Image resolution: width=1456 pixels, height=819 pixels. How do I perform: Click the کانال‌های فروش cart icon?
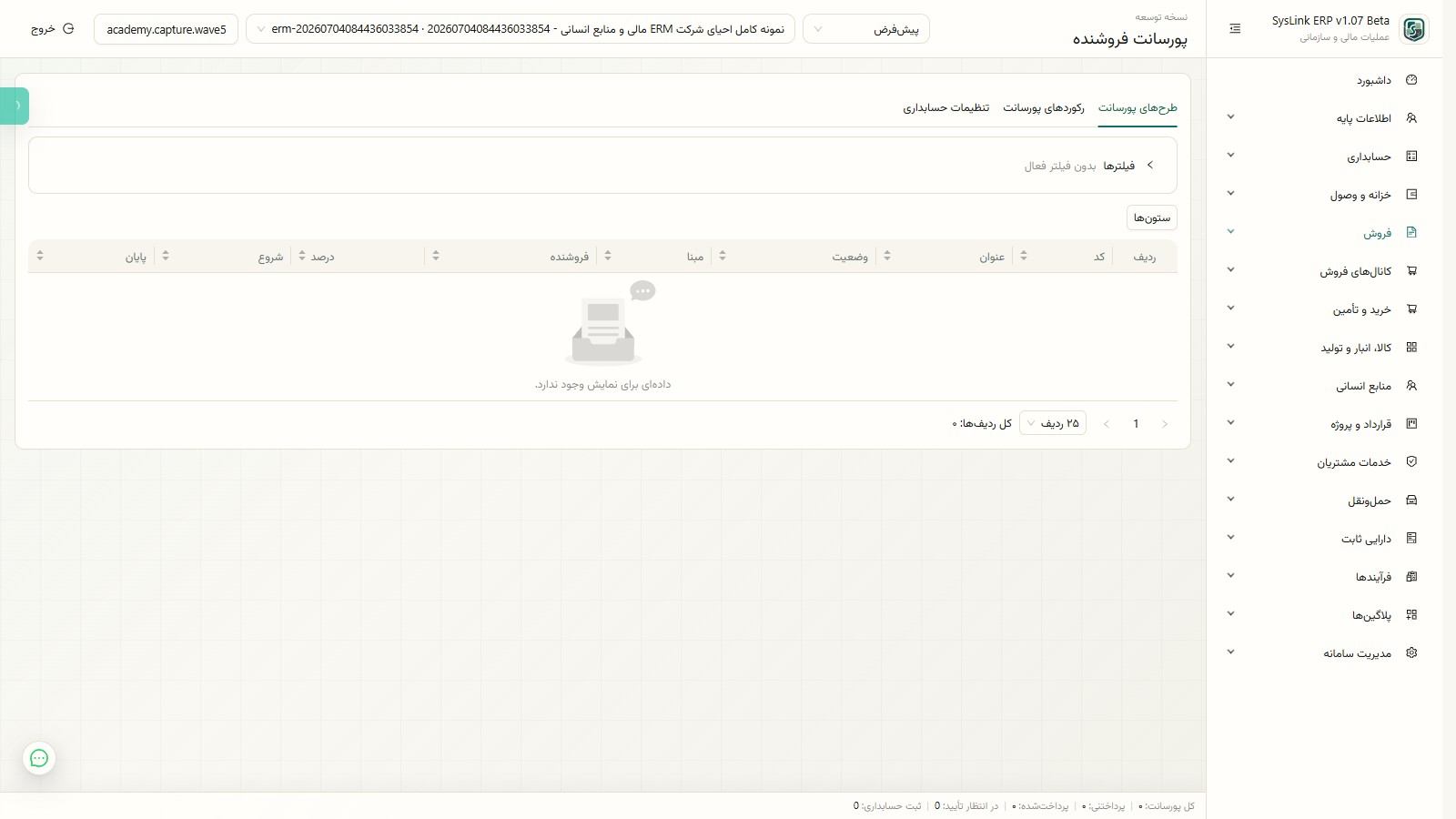click(1411, 271)
